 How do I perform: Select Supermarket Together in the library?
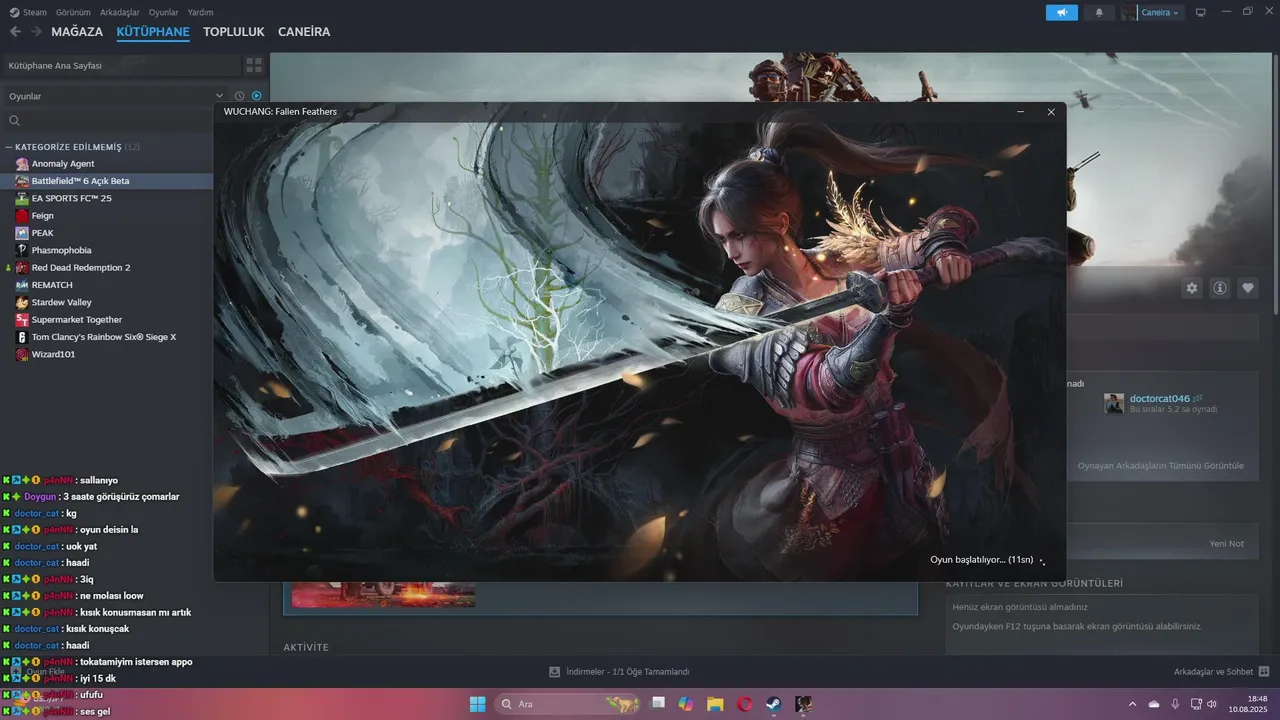(x=77, y=320)
